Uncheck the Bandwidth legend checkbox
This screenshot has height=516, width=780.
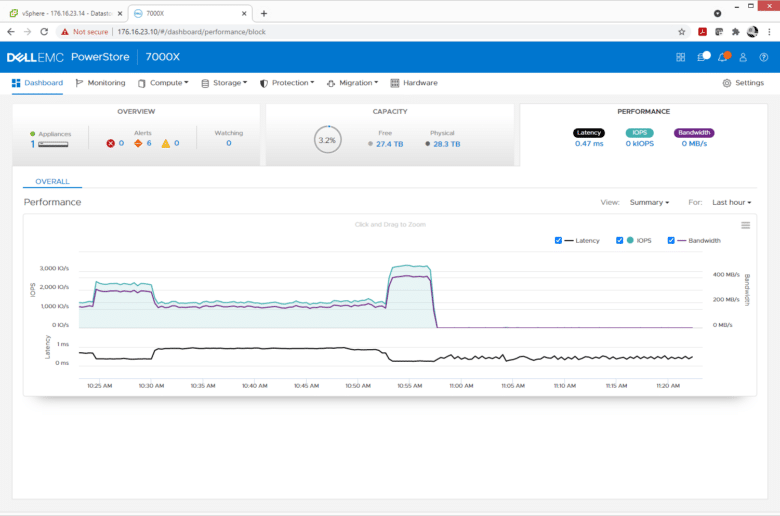coord(671,240)
